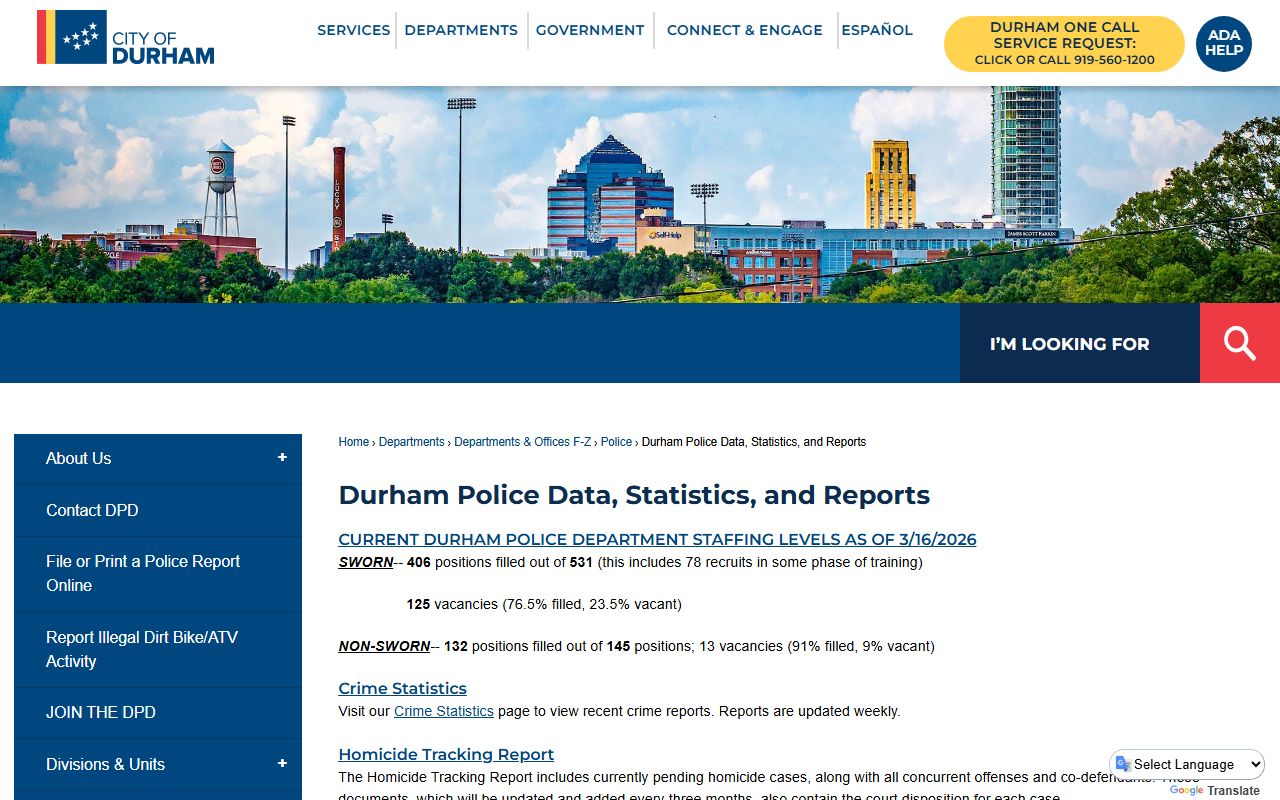Open the Crime Statistics heading link
Image resolution: width=1280 pixels, height=800 pixels.
(x=402, y=688)
